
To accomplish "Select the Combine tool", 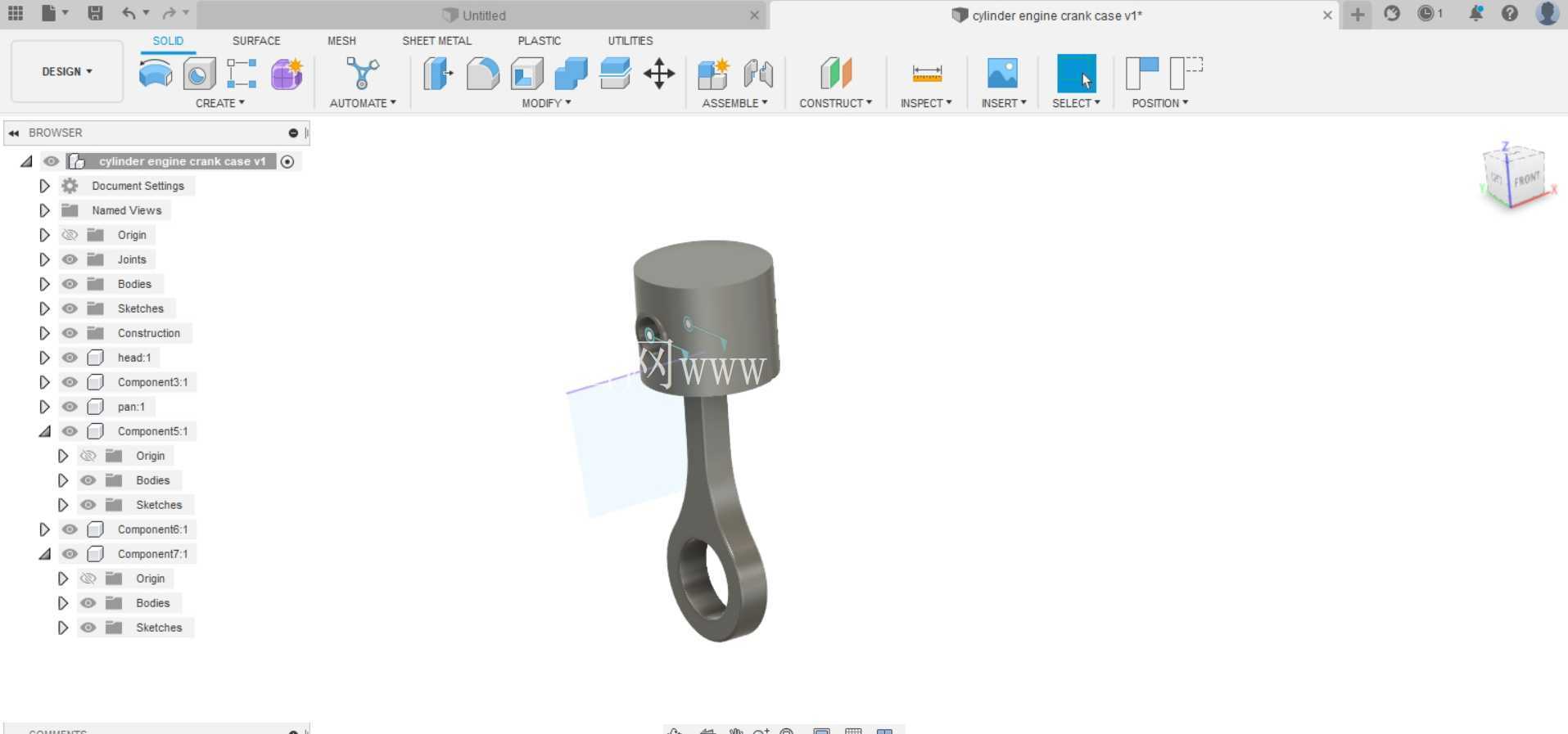I will [x=571, y=74].
